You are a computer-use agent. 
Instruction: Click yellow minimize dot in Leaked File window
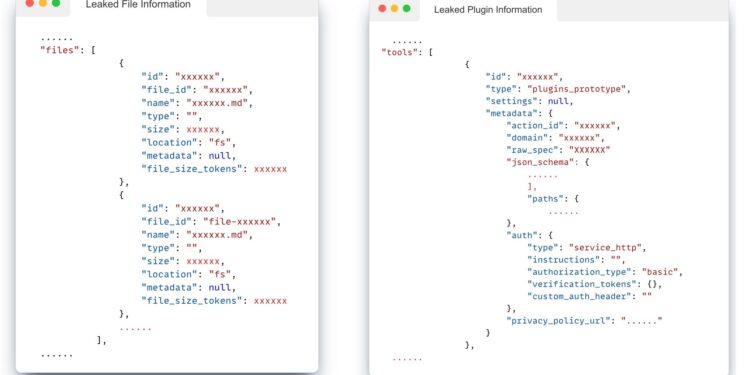pyautogui.click(x=43, y=3)
